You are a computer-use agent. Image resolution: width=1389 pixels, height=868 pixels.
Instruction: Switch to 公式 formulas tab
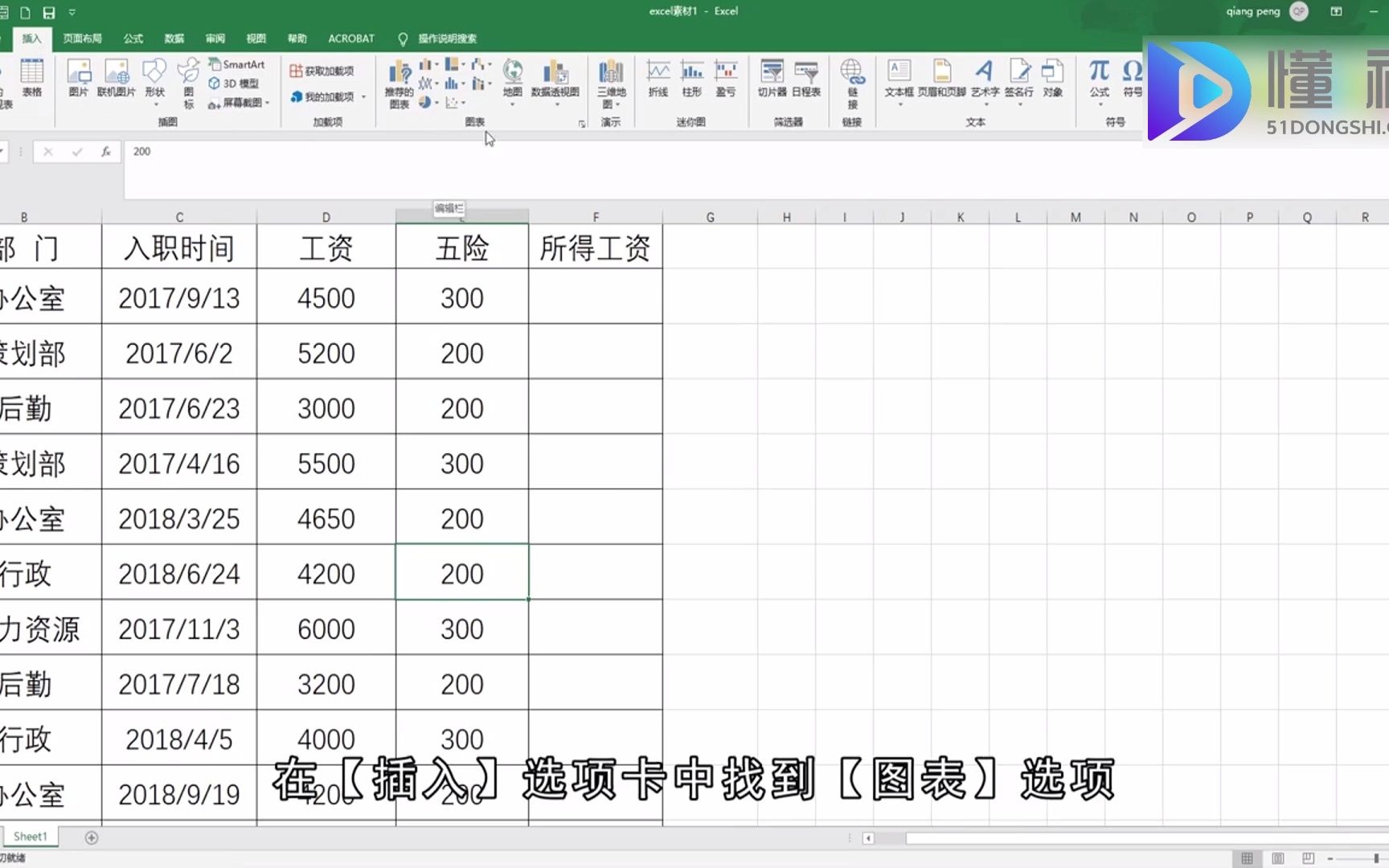[x=133, y=39]
